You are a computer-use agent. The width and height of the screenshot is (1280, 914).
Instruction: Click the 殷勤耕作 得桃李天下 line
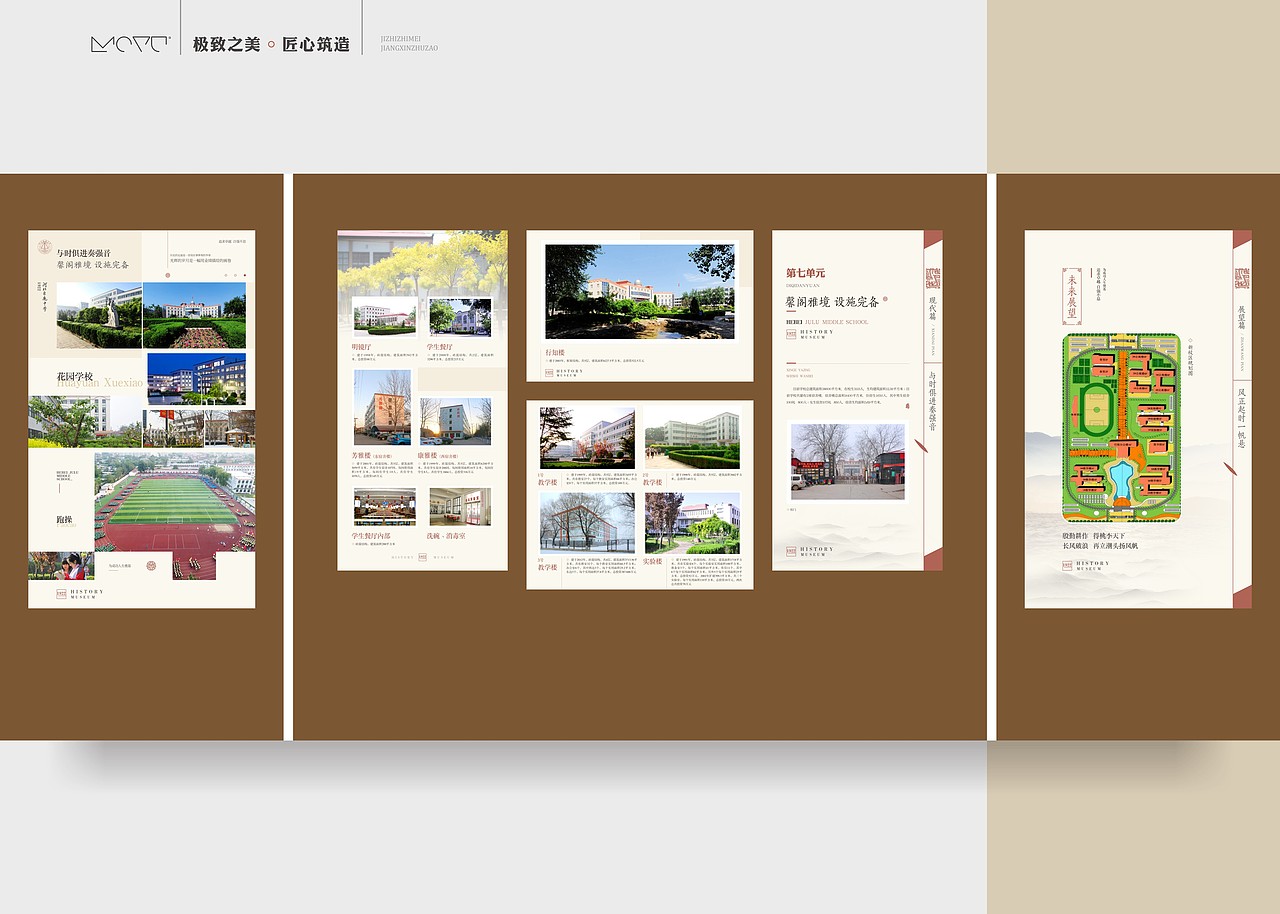(1093, 536)
